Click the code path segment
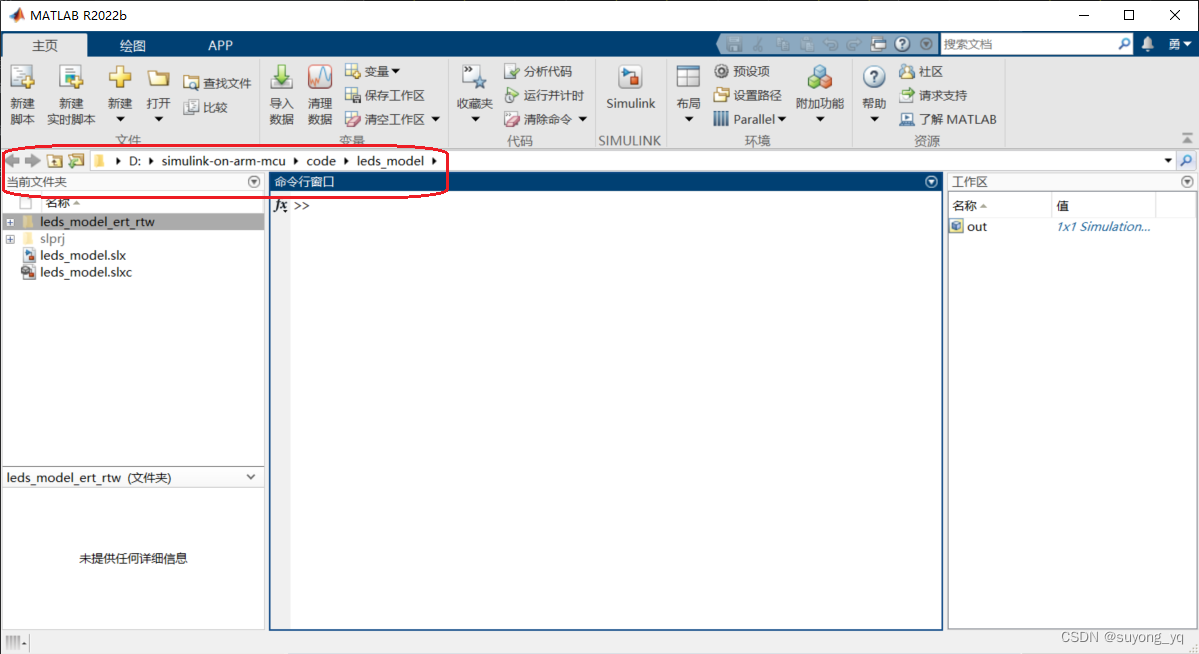The height and width of the screenshot is (654, 1199). [321, 161]
